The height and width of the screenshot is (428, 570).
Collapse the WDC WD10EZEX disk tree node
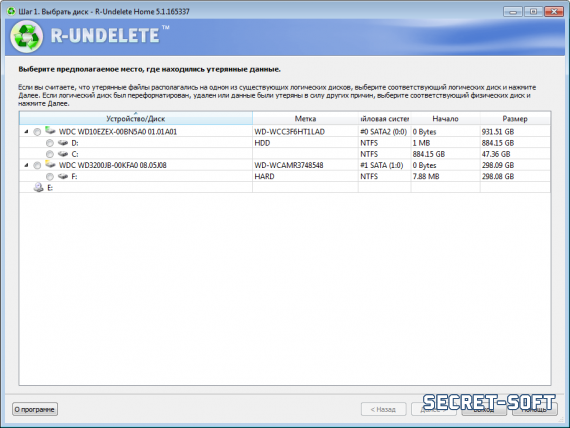pos(26,131)
